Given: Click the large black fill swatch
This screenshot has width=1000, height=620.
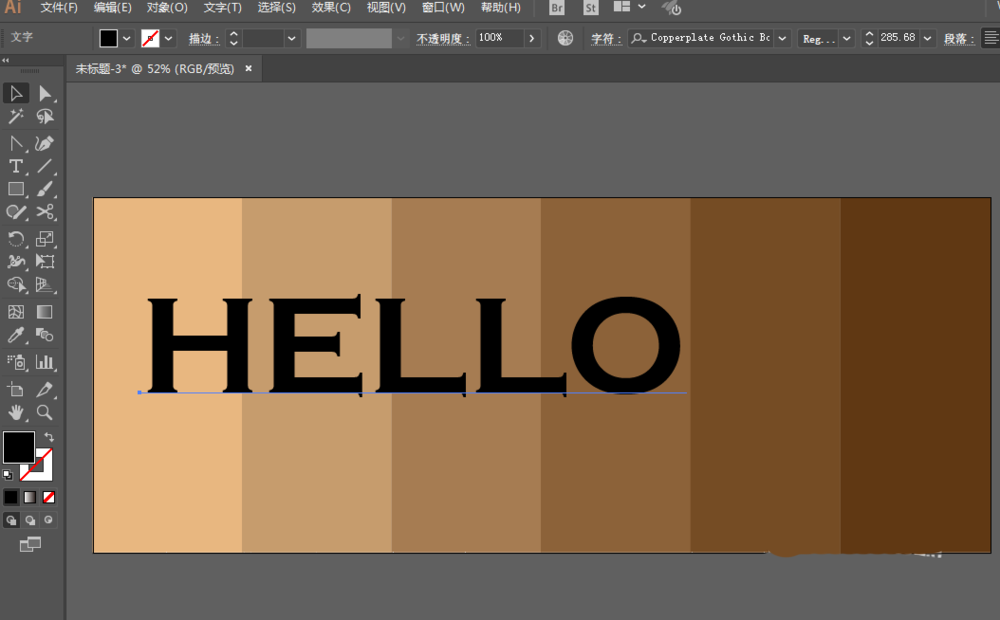Looking at the screenshot, I should pos(19,448).
